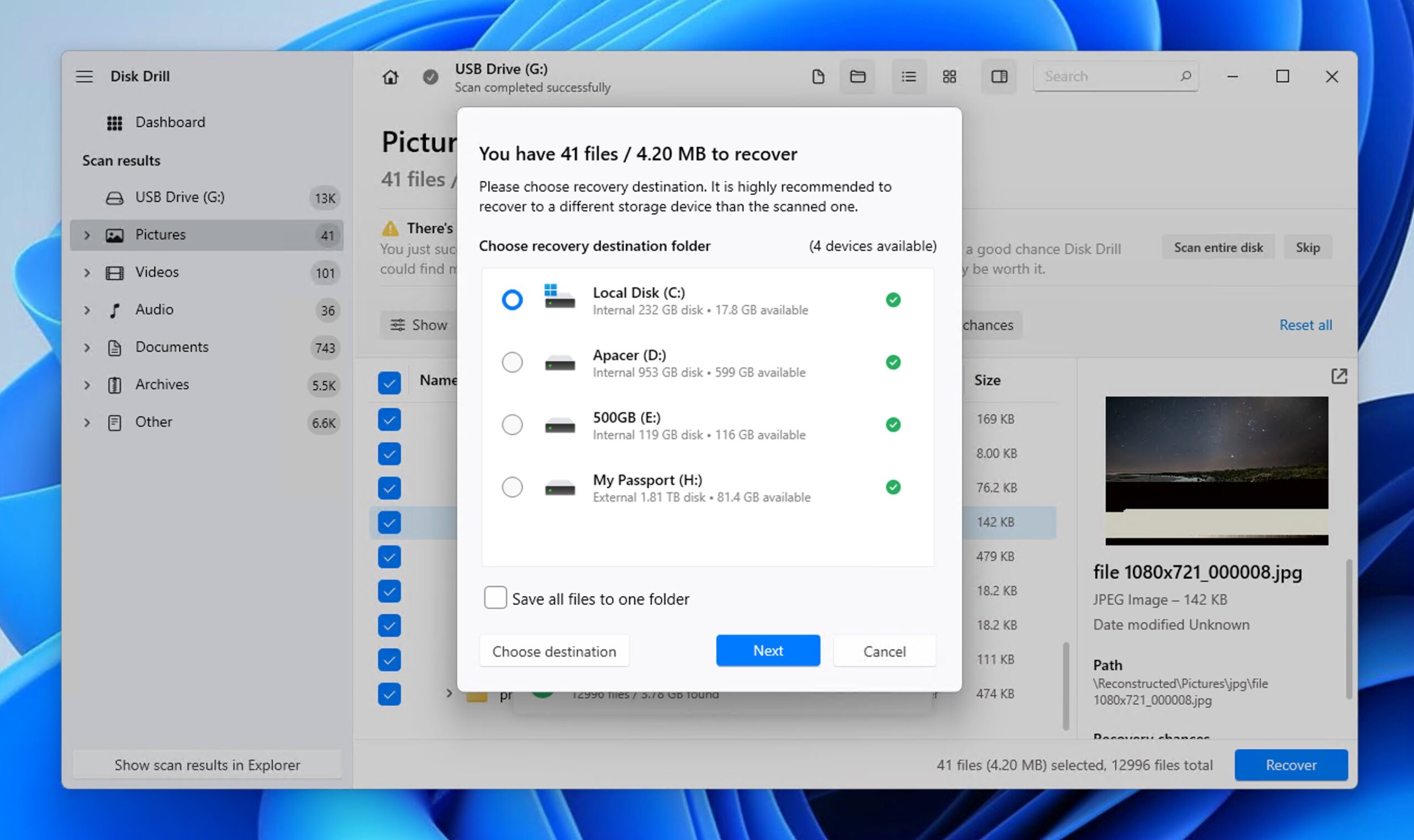Toggle the preview panel icon
The image size is (1414, 840).
pyautogui.click(x=999, y=76)
